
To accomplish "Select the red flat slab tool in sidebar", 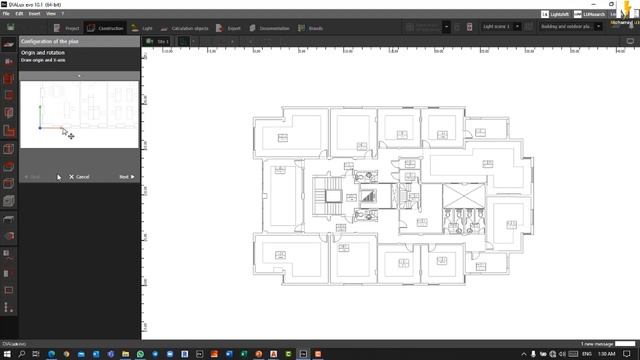I will [9, 167].
